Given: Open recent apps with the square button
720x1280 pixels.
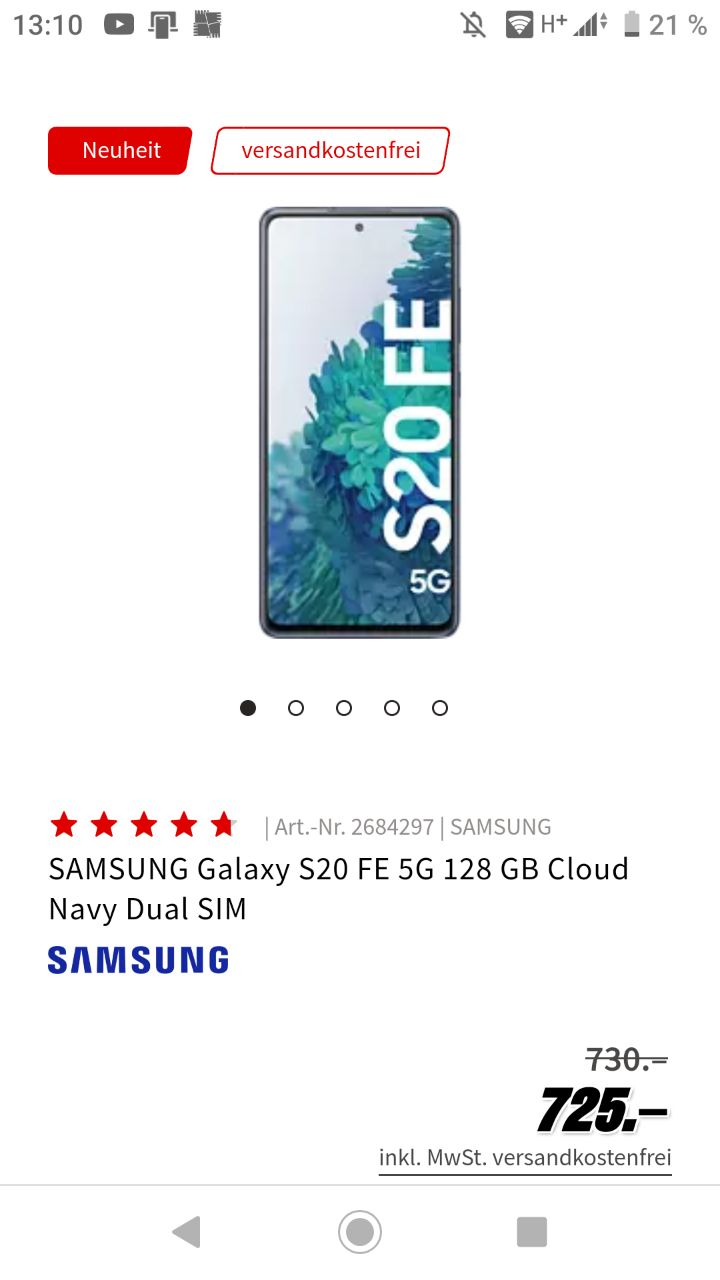Looking at the screenshot, I should pos(532,1232).
